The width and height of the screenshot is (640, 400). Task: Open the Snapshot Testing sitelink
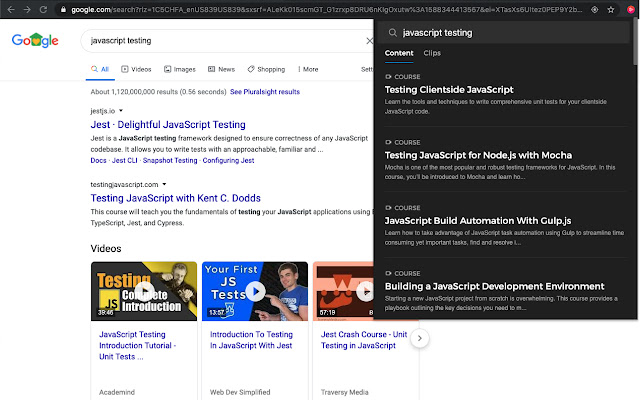[170, 160]
